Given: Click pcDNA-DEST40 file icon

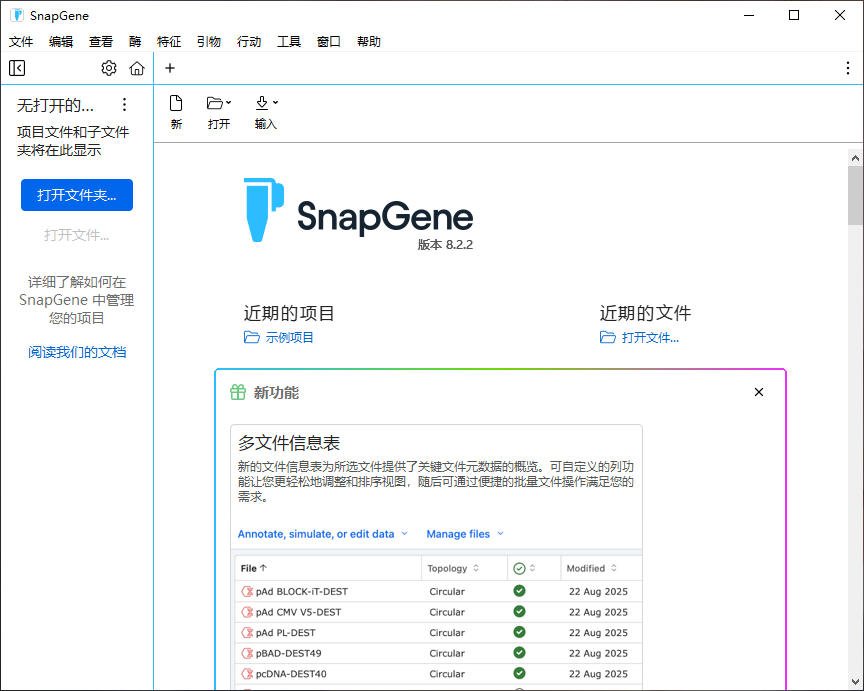Looking at the screenshot, I should (x=247, y=673).
